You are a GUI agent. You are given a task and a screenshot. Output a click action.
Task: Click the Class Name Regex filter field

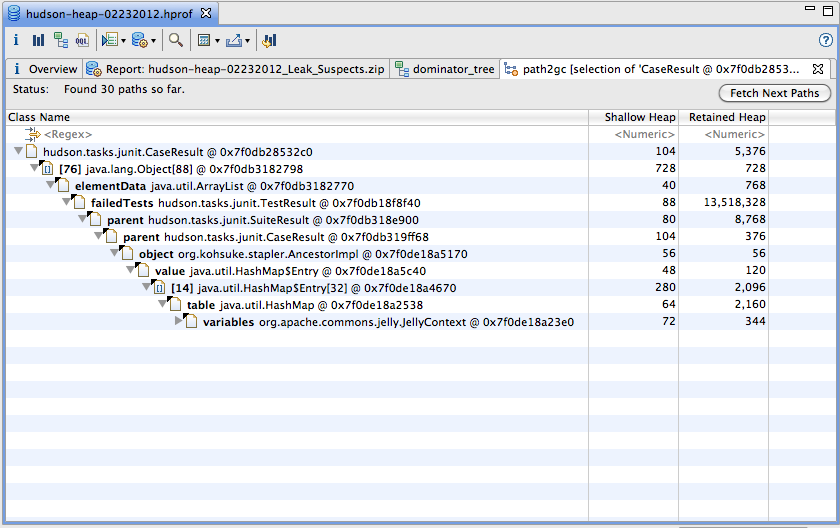coord(68,134)
